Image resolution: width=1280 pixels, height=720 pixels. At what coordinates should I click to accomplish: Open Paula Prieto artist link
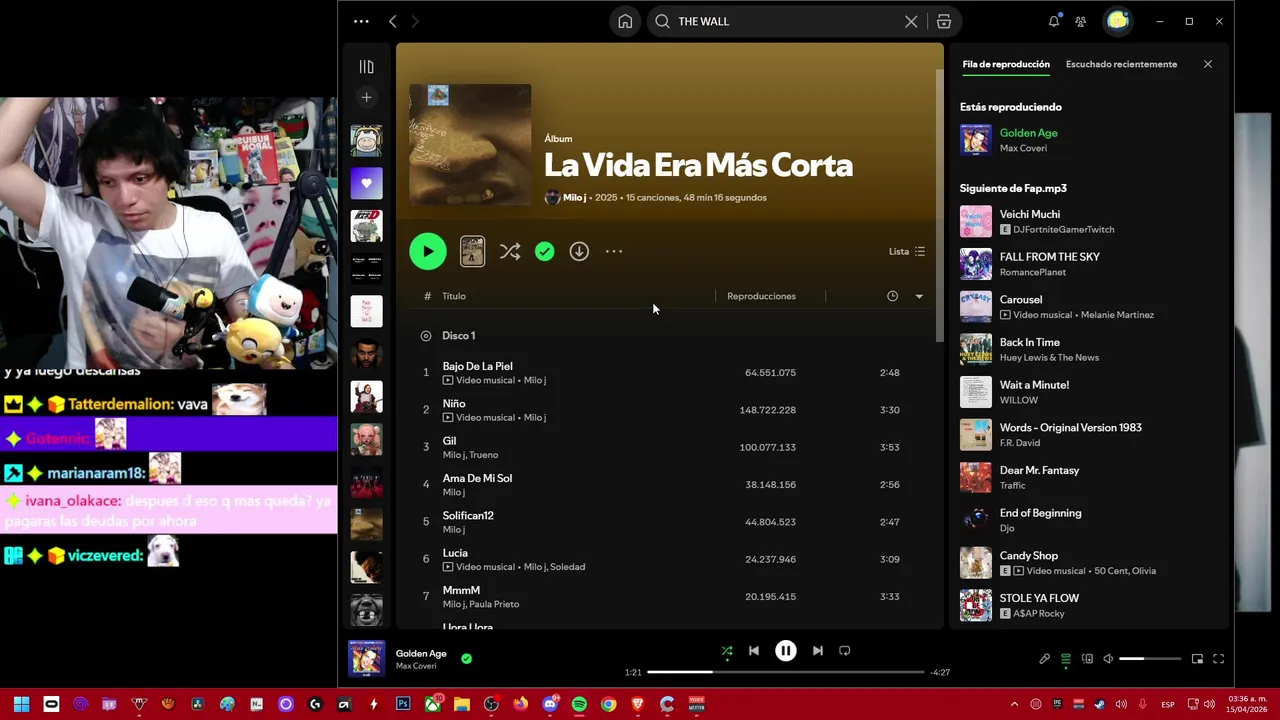tap(495, 604)
